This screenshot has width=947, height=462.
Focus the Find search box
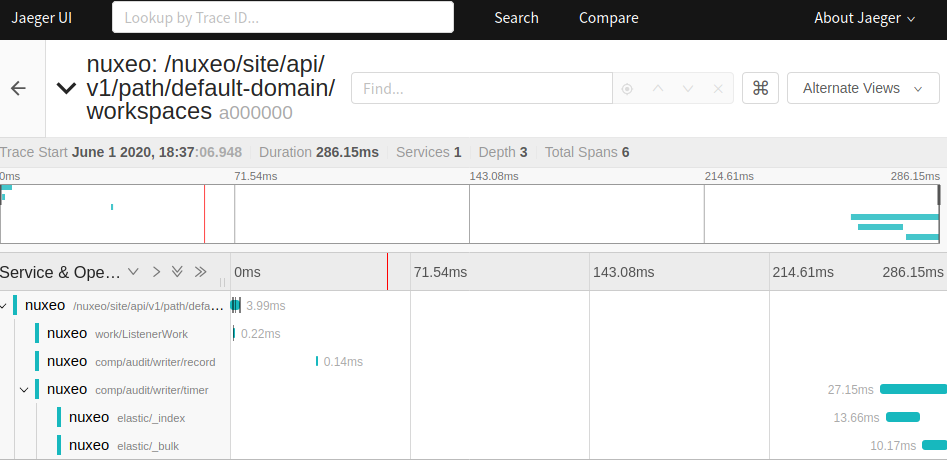point(482,89)
